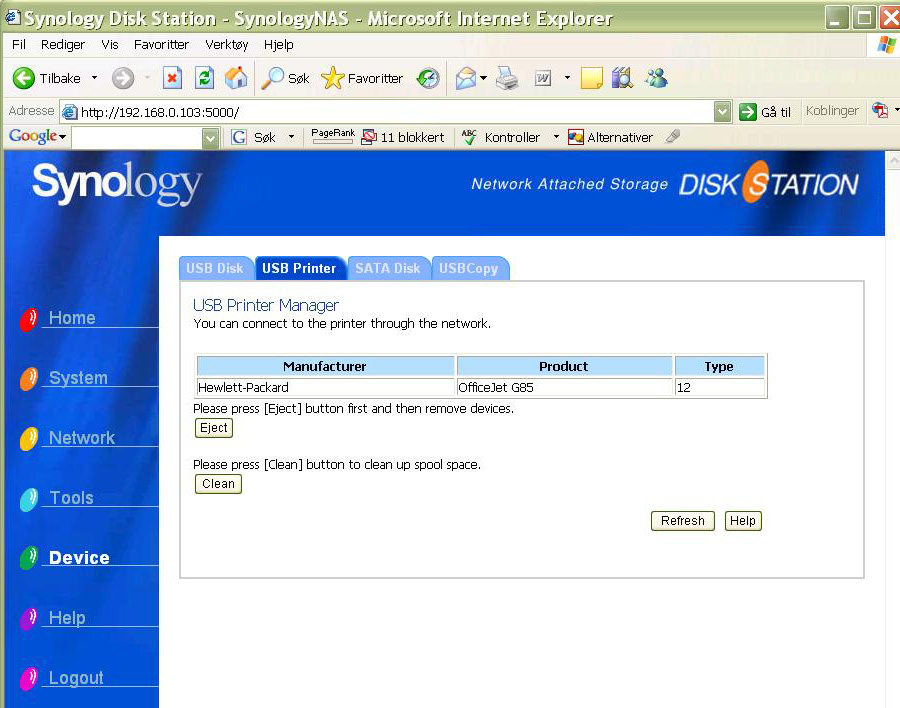Click the Type column header
This screenshot has height=708, width=900.
pos(720,366)
